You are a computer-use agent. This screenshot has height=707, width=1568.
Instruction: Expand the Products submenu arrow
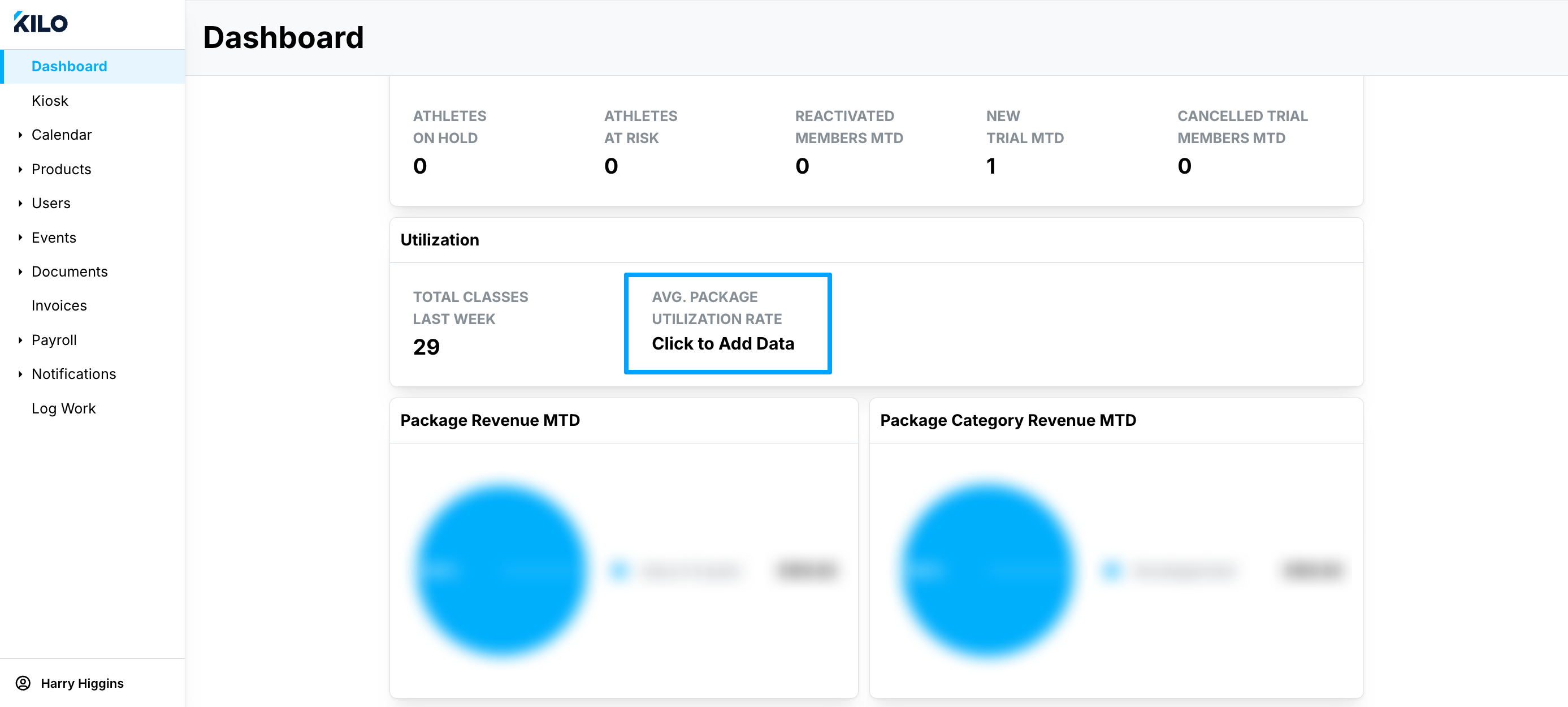pyautogui.click(x=20, y=169)
